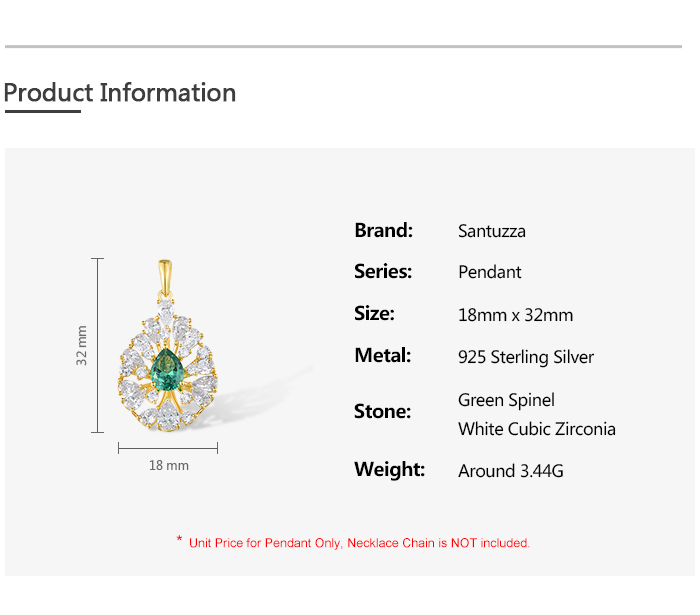The width and height of the screenshot is (700, 615).
Task: Select the 925 Sterling Silver text
Action: [526, 357]
